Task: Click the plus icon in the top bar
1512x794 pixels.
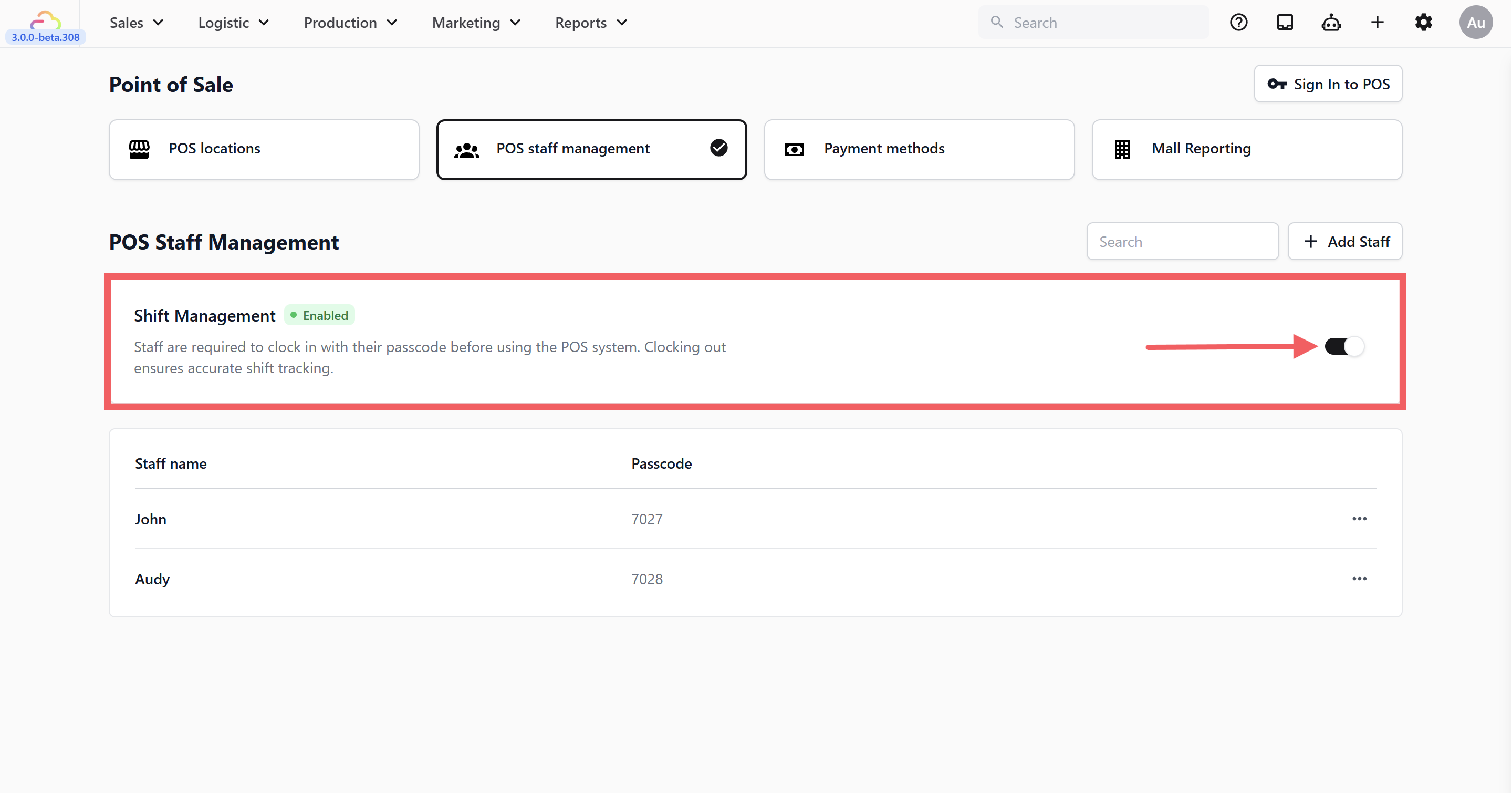Action: [1377, 22]
